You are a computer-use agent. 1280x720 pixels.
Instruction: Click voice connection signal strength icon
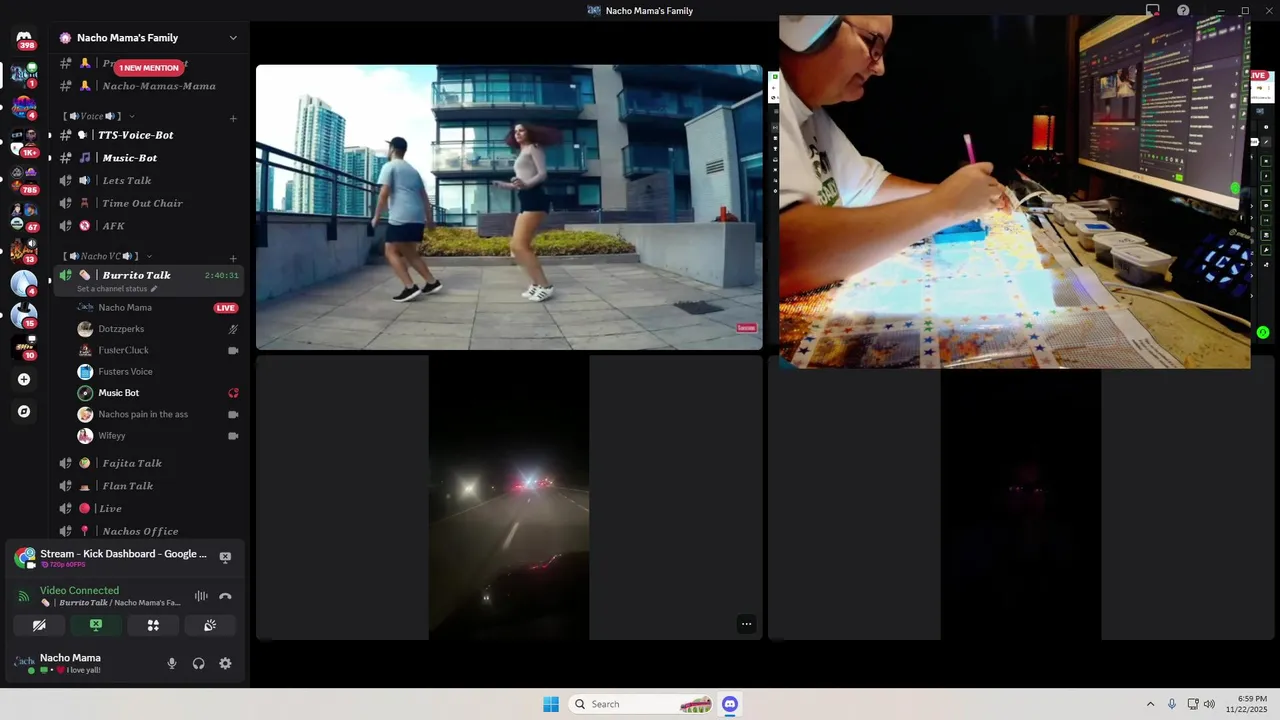[x=24, y=597]
